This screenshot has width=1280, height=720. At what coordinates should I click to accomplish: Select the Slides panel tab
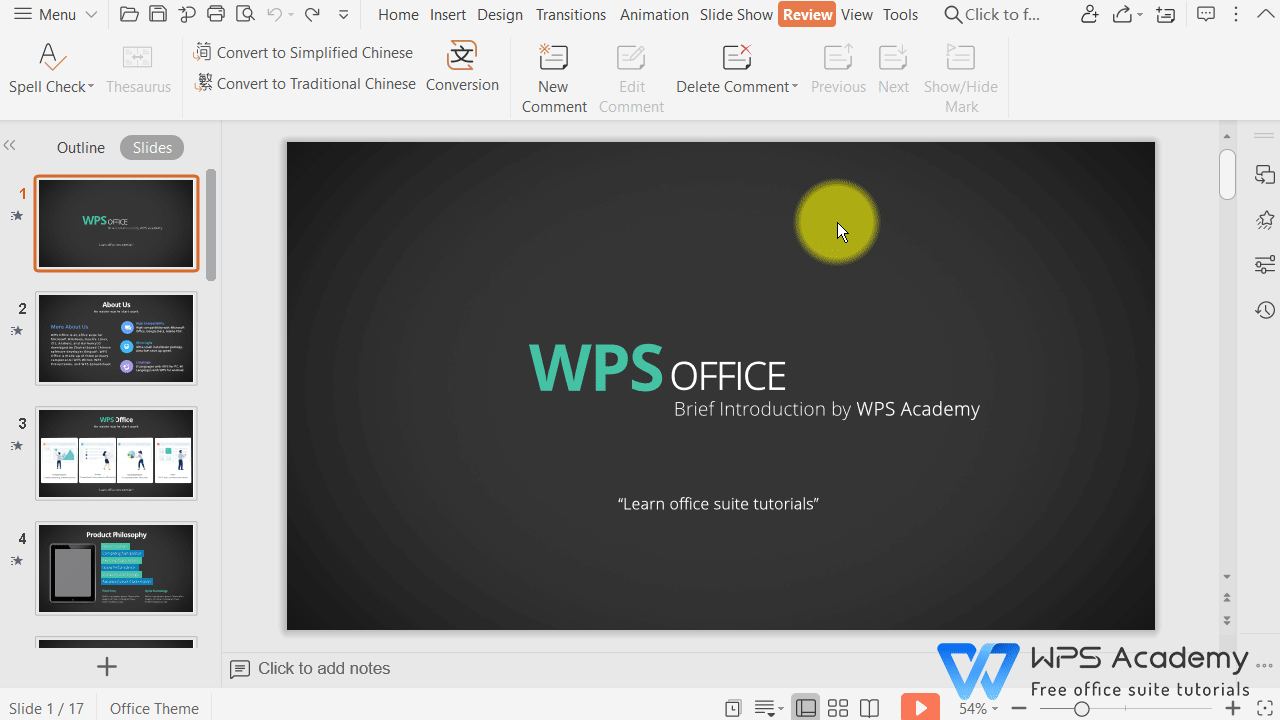point(152,147)
